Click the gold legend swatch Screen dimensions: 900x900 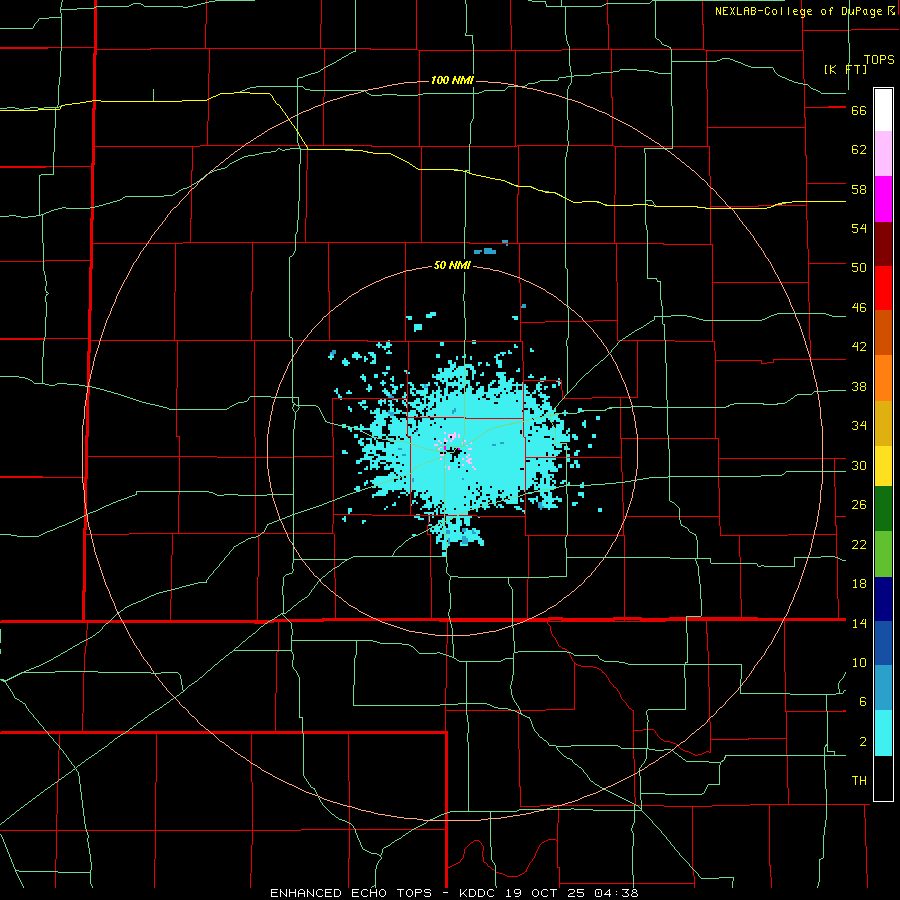883,423
